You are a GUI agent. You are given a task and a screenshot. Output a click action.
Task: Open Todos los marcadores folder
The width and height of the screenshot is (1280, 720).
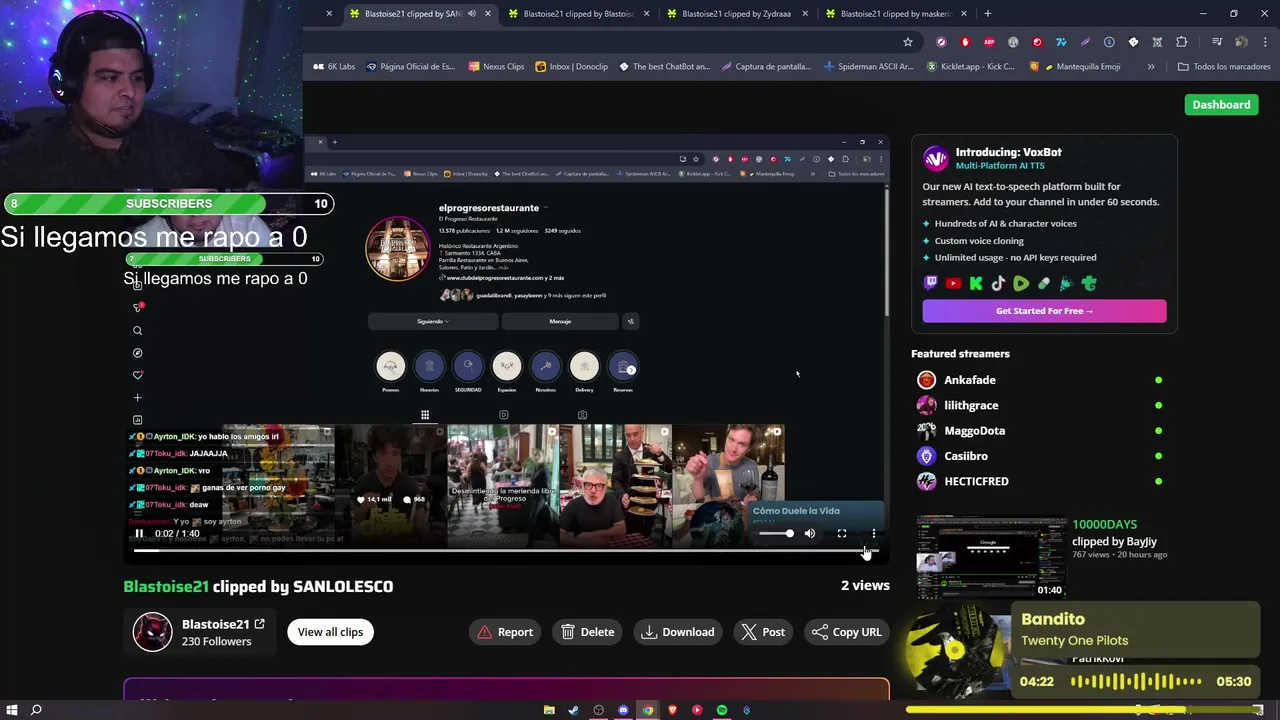tap(1224, 67)
